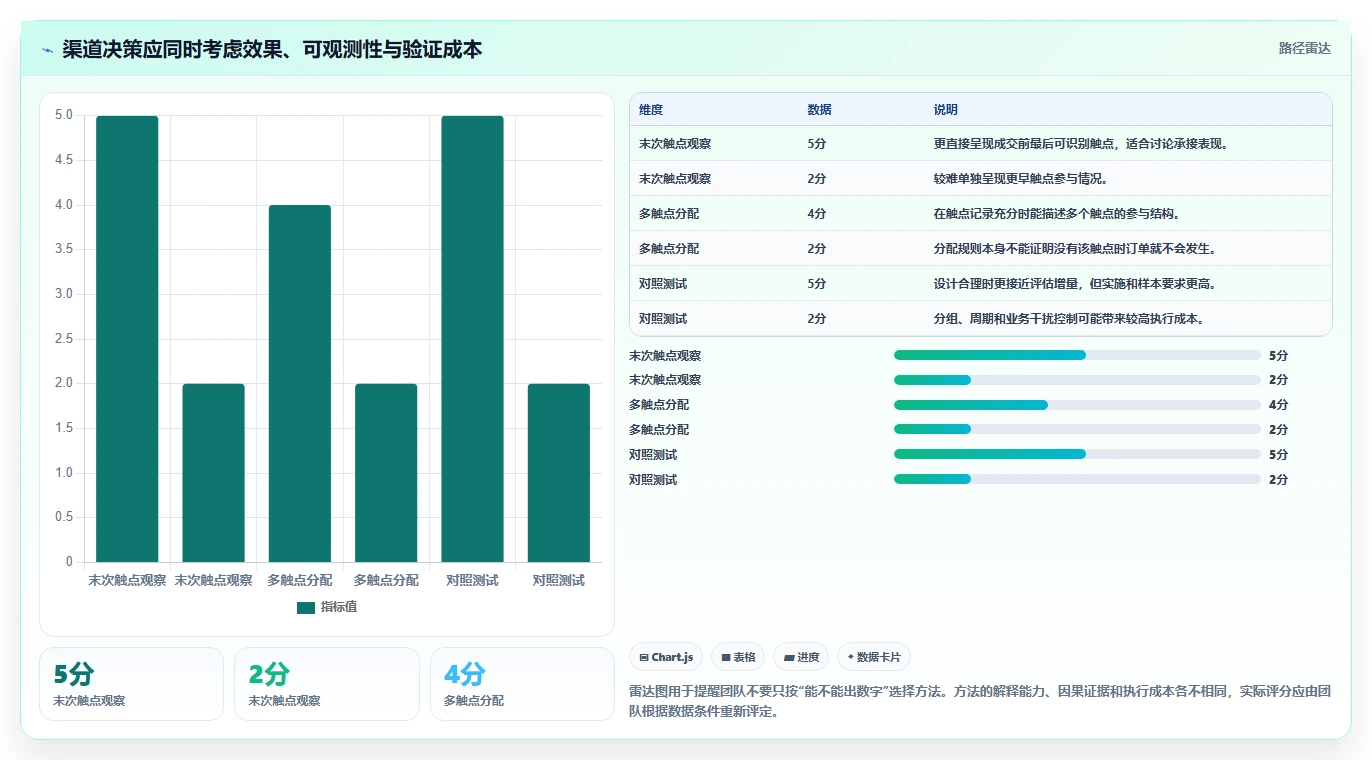The width and height of the screenshot is (1372, 760).
Task: Click the 对照测试 progress bar showing 5分
Action: click(1077, 454)
